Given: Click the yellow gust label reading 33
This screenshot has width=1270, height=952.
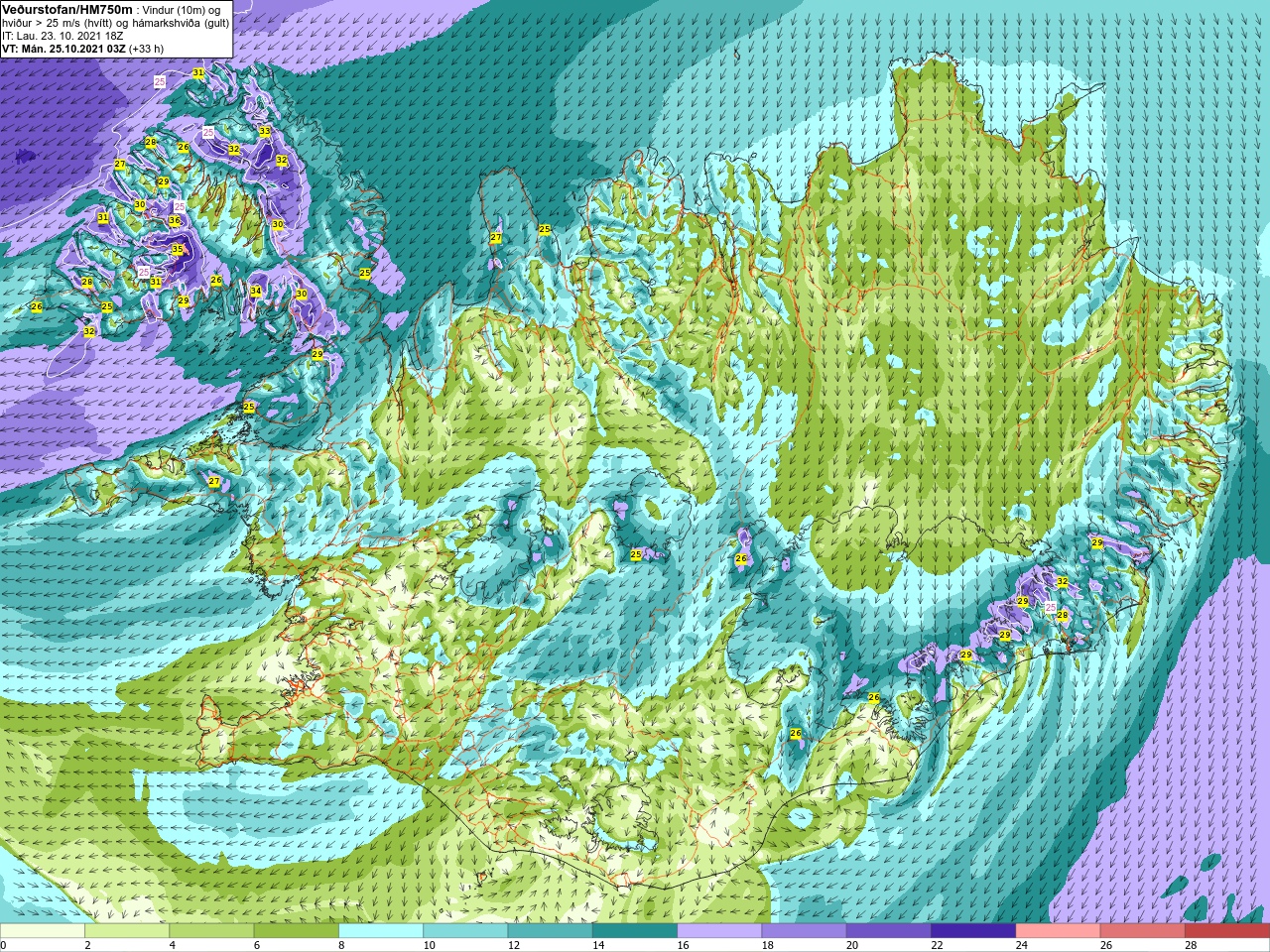Looking at the screenshot, I should pos(265,131).
